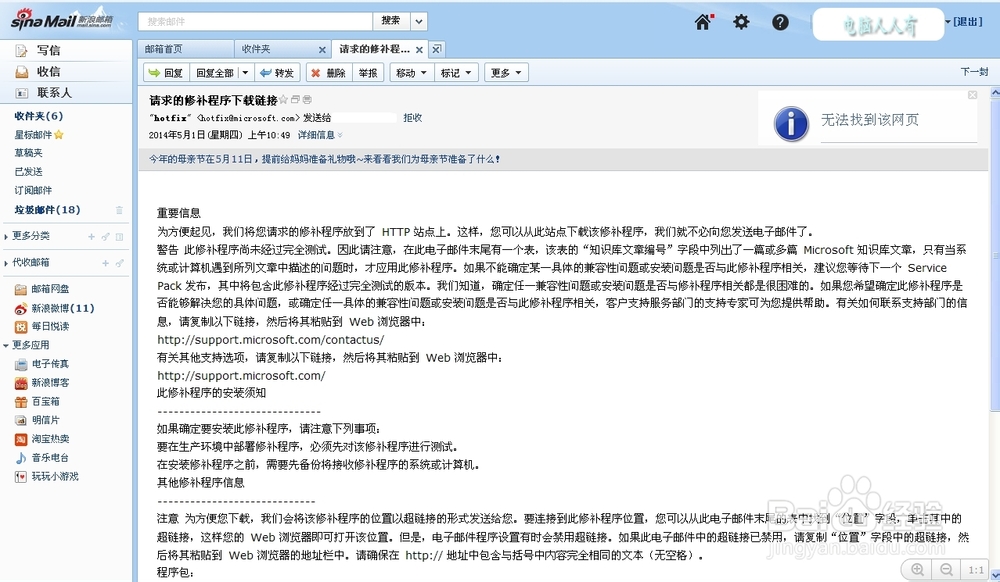Add a category next to 更多分类
The width and height of the screenshot is (1000, 582).
tap(91, 236)
